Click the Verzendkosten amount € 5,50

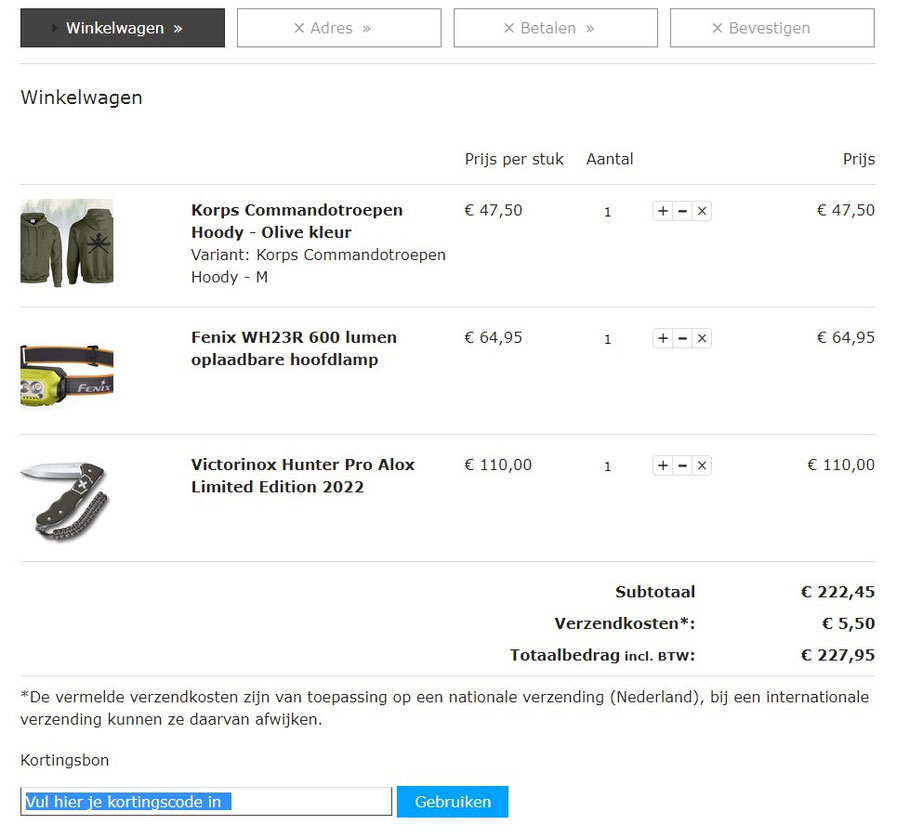click(848, 623)
